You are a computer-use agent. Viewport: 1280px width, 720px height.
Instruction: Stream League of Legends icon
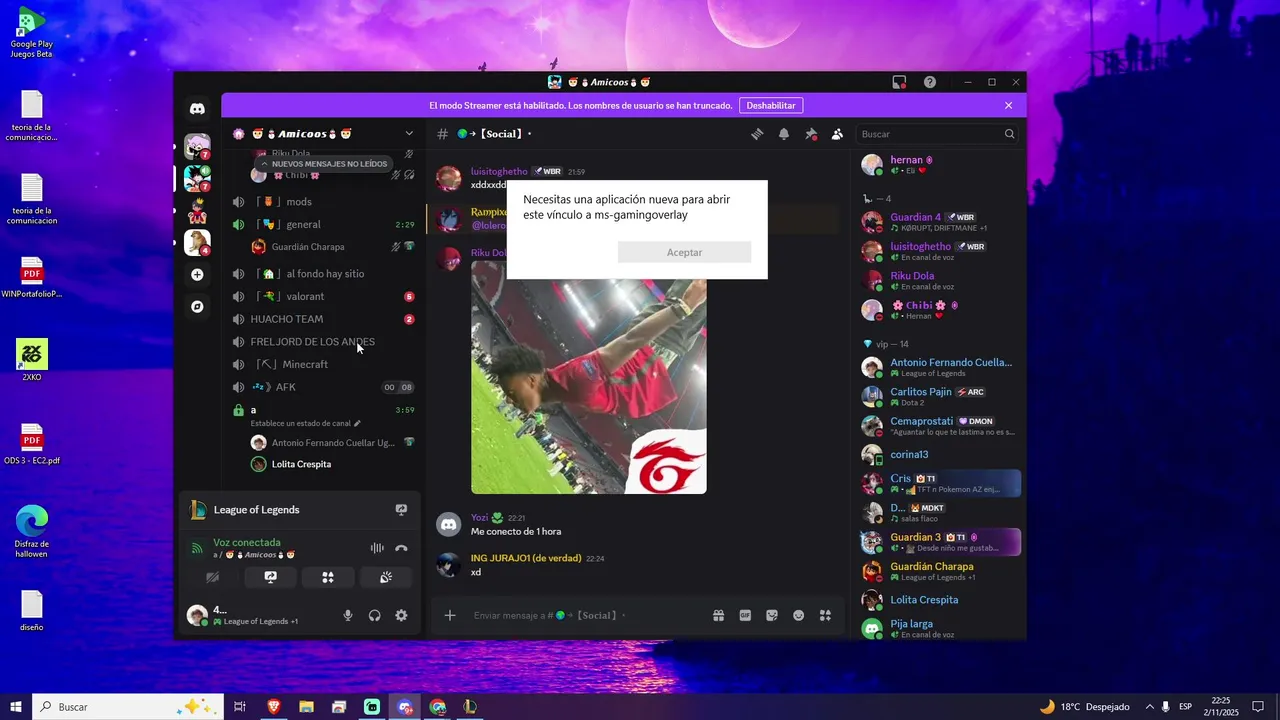coord(401,510)
